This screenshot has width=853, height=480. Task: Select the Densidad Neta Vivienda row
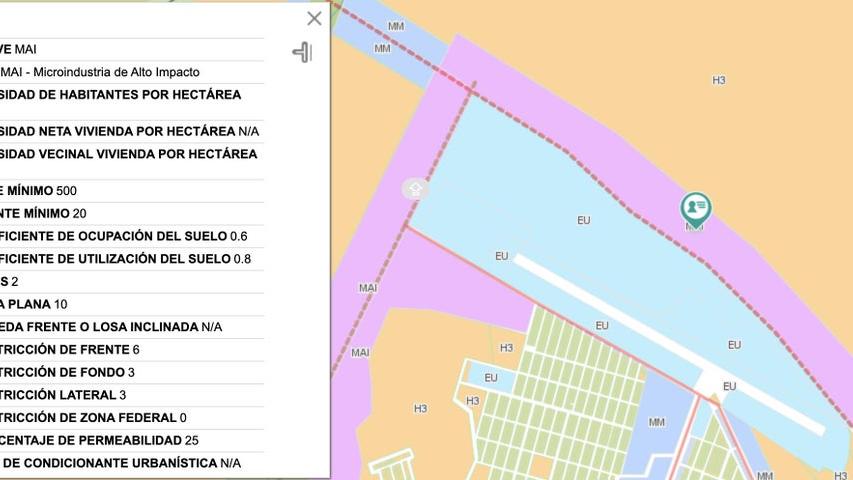(x=130, y=131)
